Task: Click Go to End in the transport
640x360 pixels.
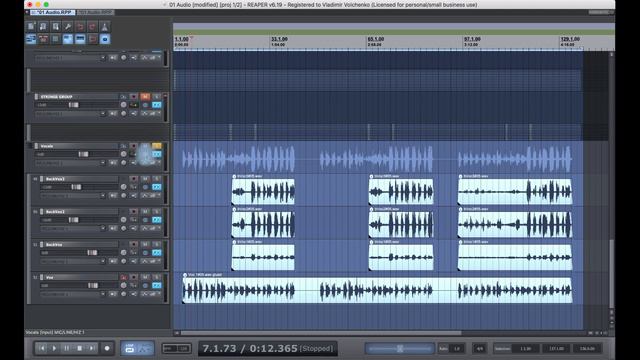Action: click(92, 348)
